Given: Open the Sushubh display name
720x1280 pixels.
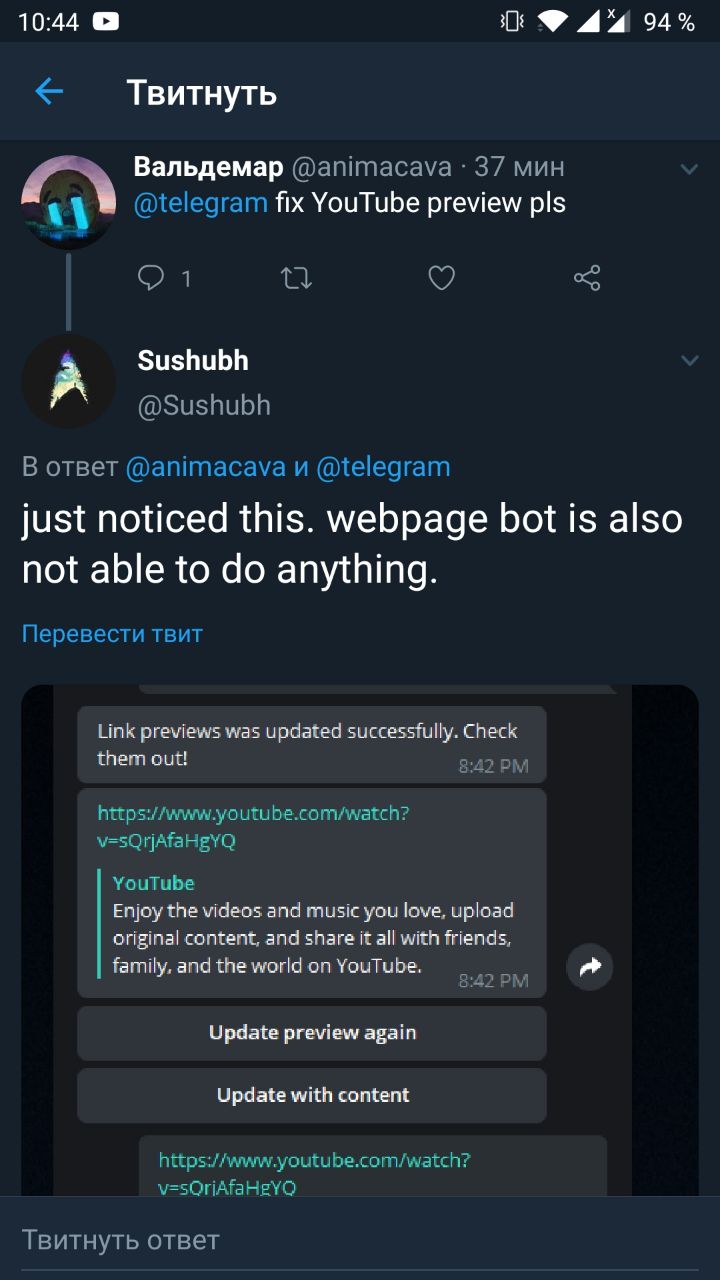Looking at the screenshot, I should click(x=193, y=360).
